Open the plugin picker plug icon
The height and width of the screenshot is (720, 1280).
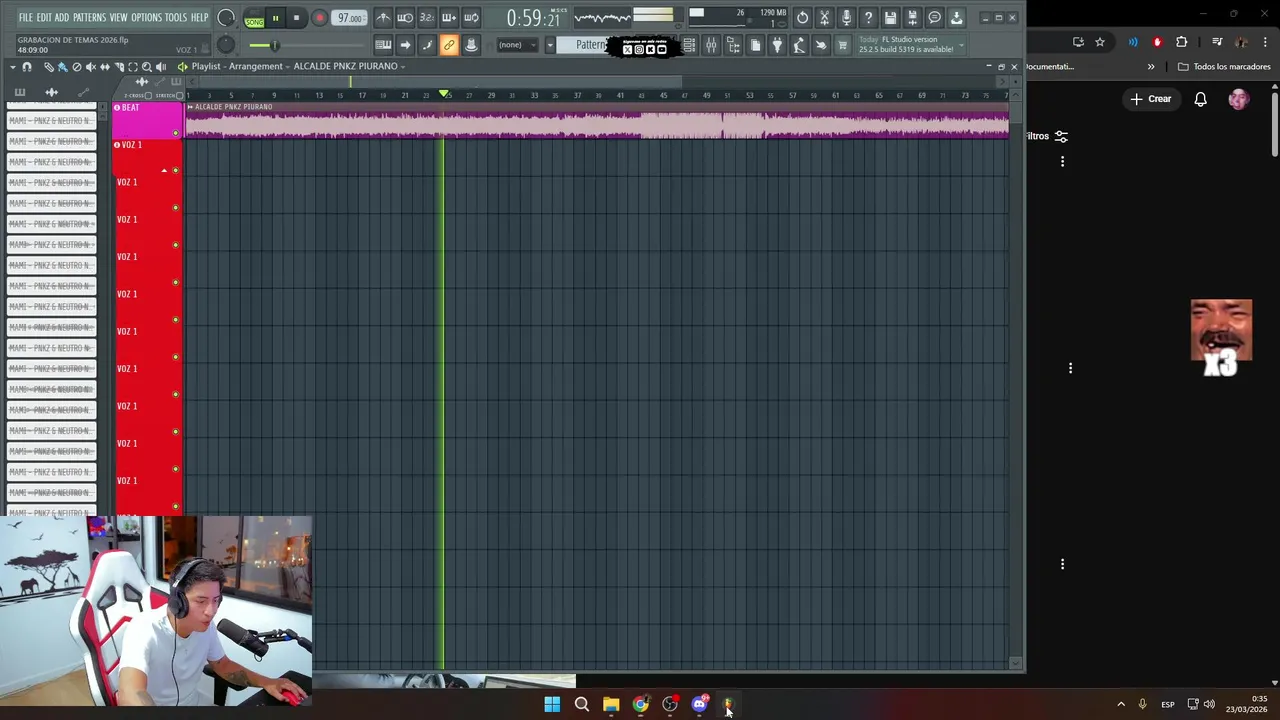tap(777, 45)
